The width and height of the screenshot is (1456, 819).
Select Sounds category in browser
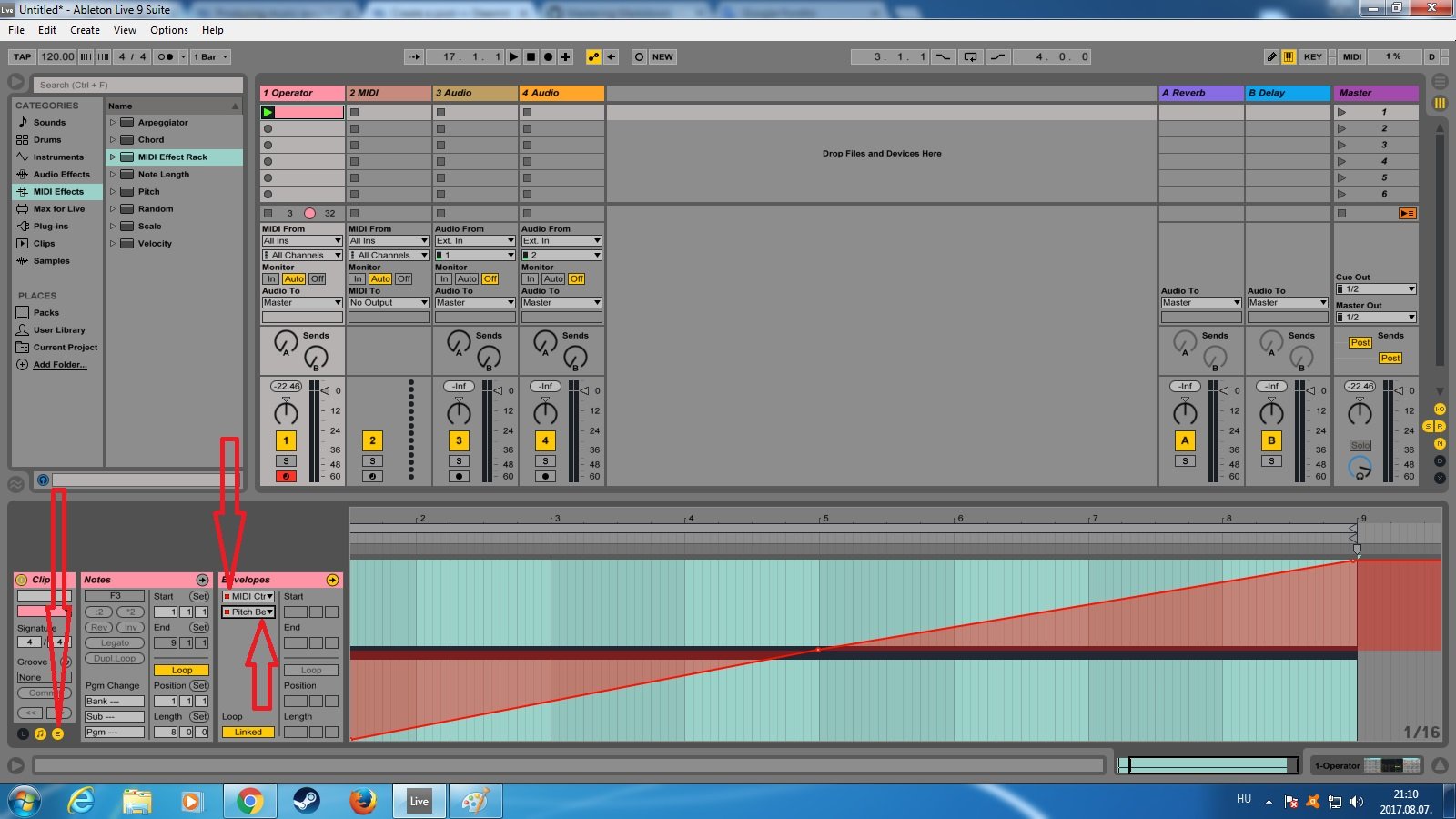(49, 122)
